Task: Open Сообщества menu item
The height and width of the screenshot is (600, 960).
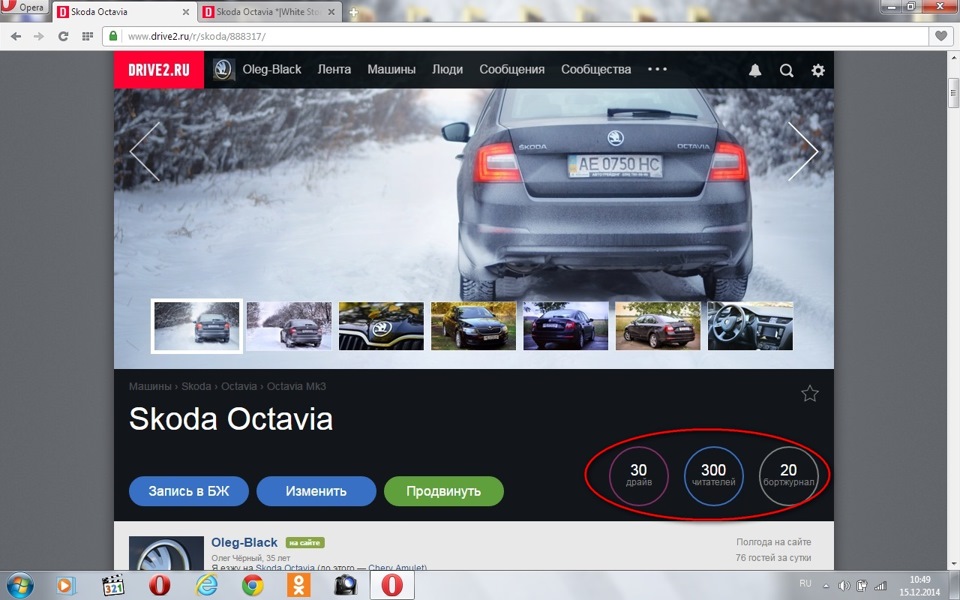Action: (x=596, y=69)
